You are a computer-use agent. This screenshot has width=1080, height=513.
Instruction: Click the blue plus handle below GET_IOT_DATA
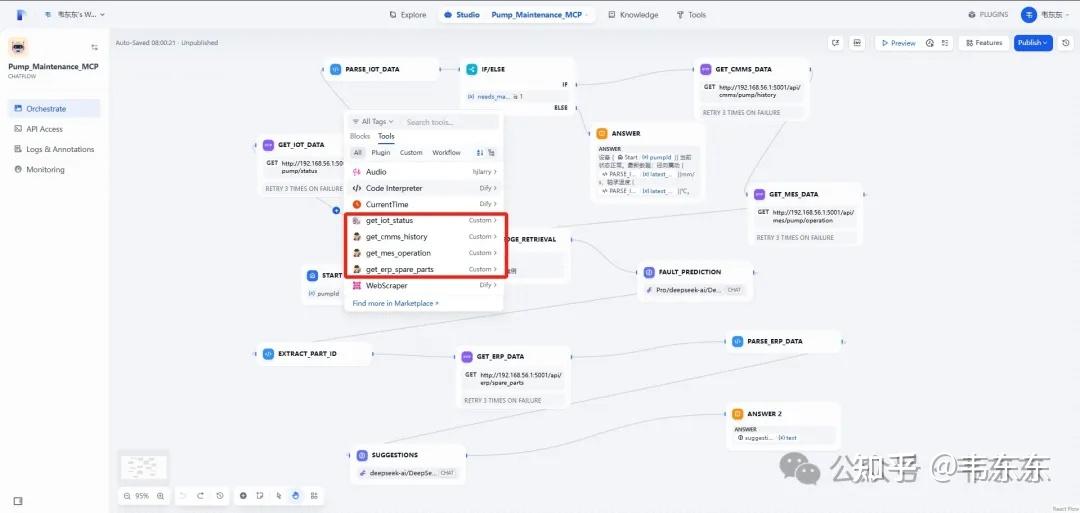(336, 210)
